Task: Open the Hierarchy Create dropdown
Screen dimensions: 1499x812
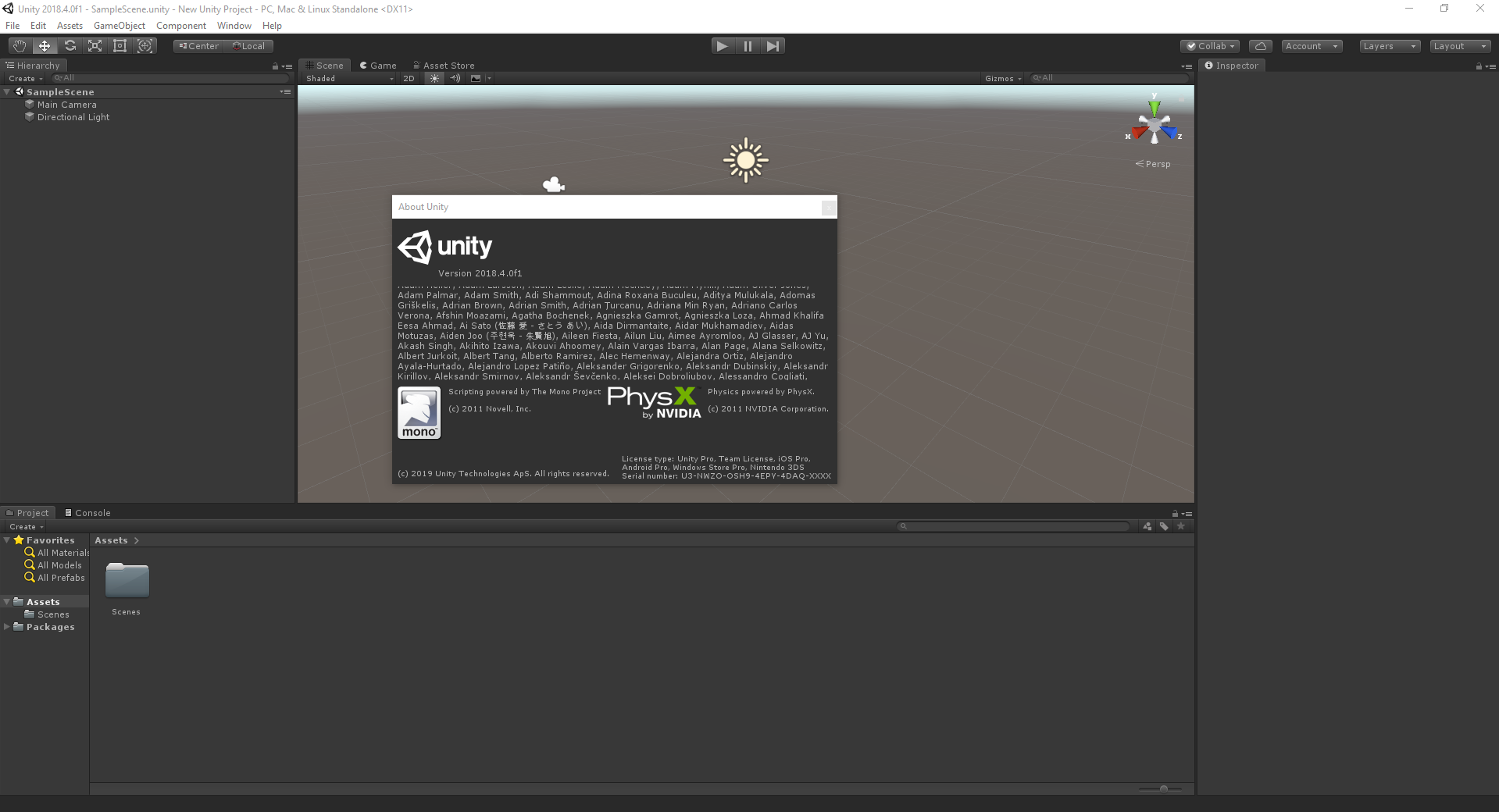Action: (26, 78)
